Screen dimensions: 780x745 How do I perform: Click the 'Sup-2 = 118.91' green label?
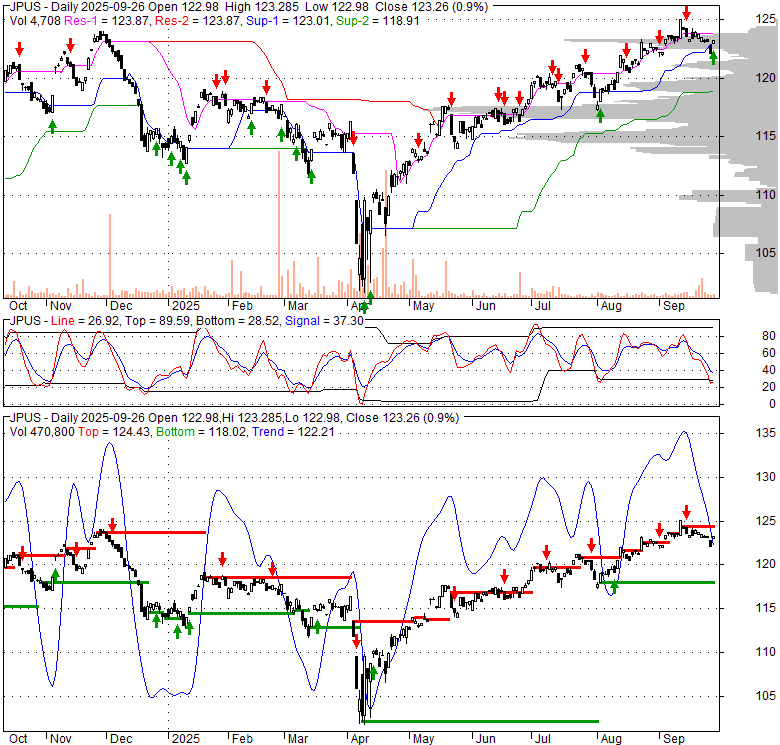coord(378,21)
